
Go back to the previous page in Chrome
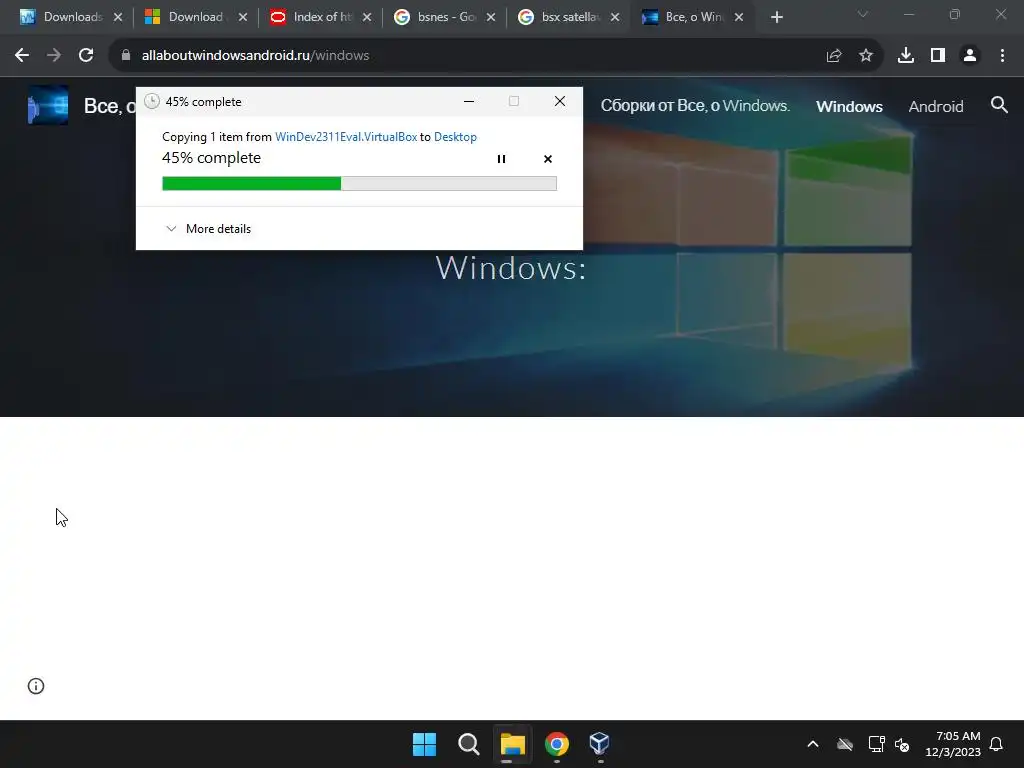pos(22,56)
